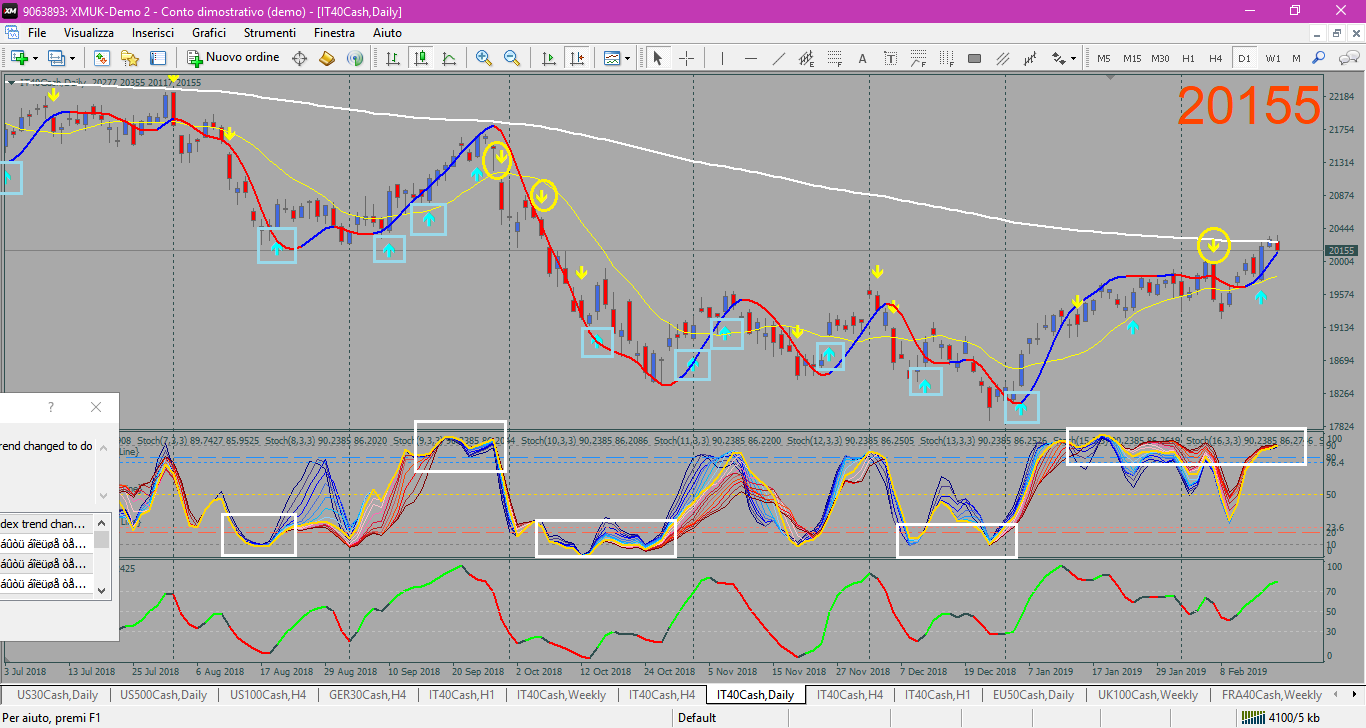Select the trendline tool
The width and height of the screenshot is (1366, 728).
click(x=778, y=58)
